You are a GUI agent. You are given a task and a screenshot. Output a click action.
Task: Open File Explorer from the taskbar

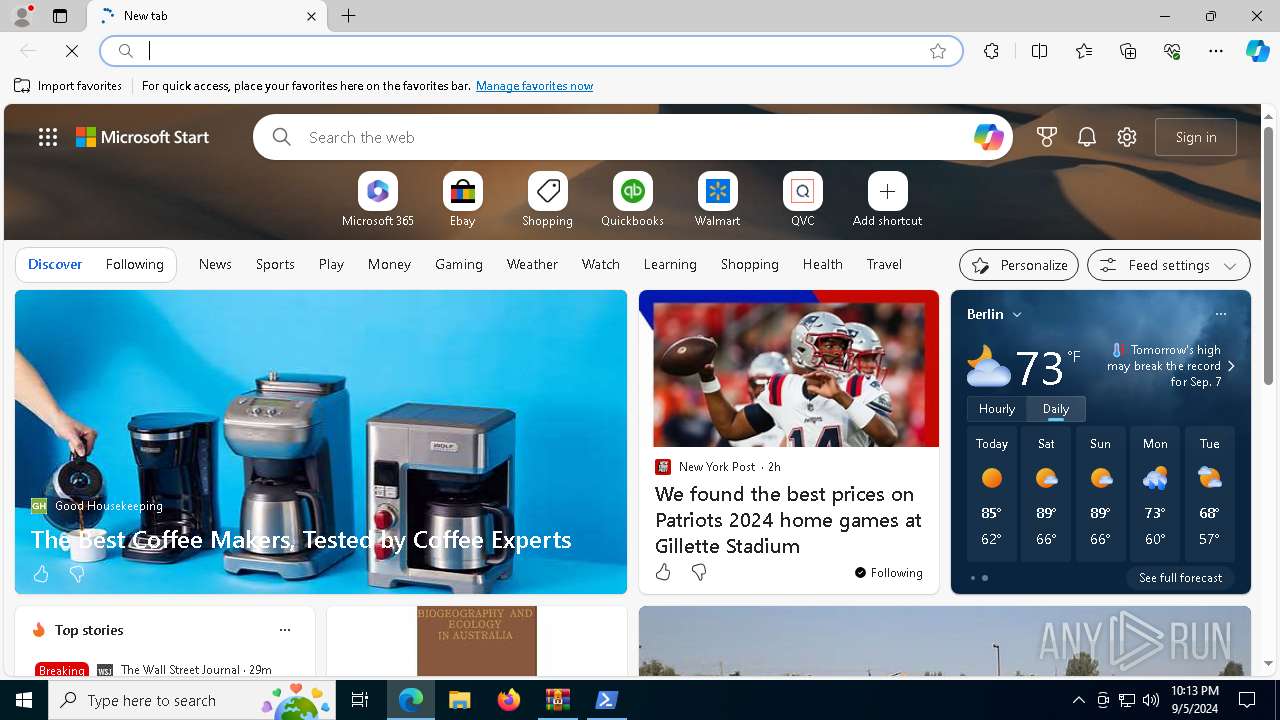[x=459, y=700]
